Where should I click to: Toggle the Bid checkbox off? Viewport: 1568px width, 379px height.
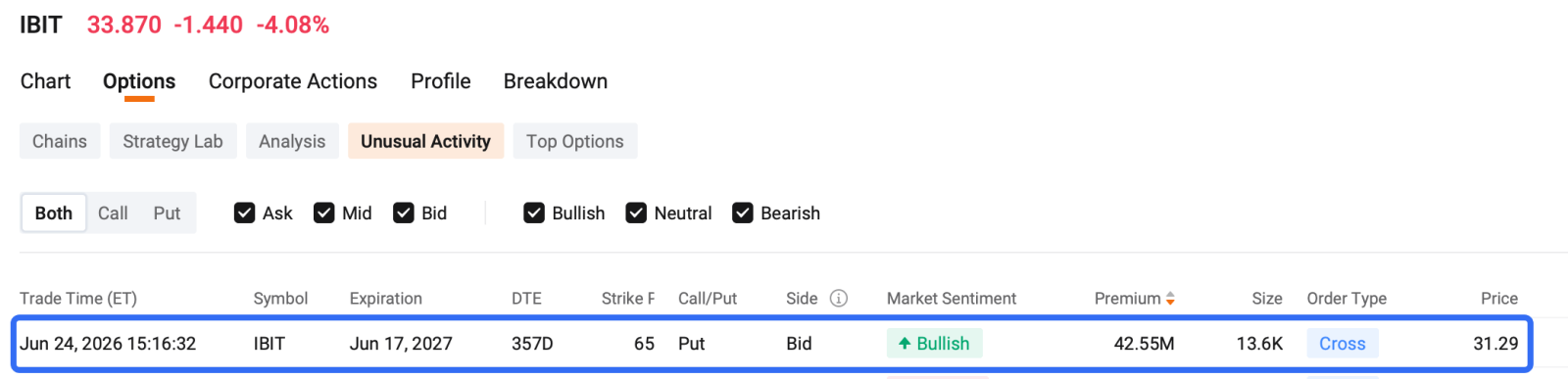[x=403, y=213]
